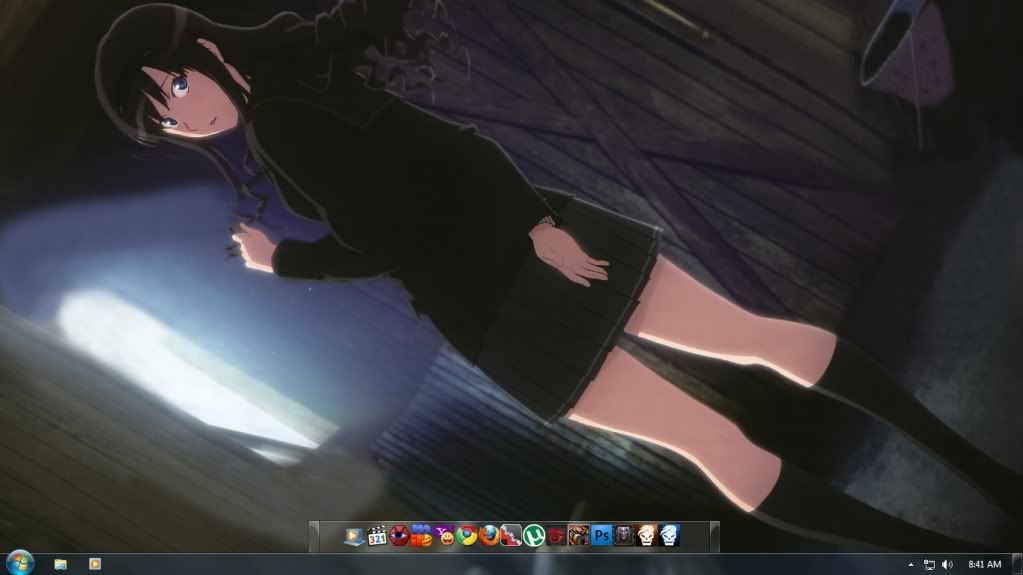The image size is (1023, 575).
Task: Click the 8:41 AM clock
Action: 985,565
